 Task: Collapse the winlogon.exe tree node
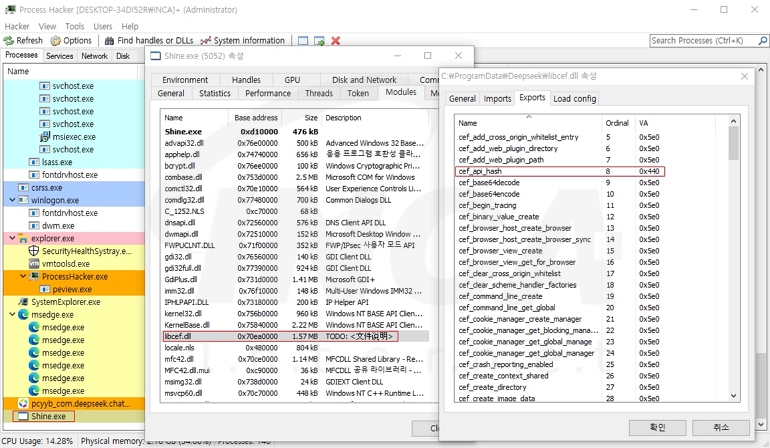click(x=12, y=200)
